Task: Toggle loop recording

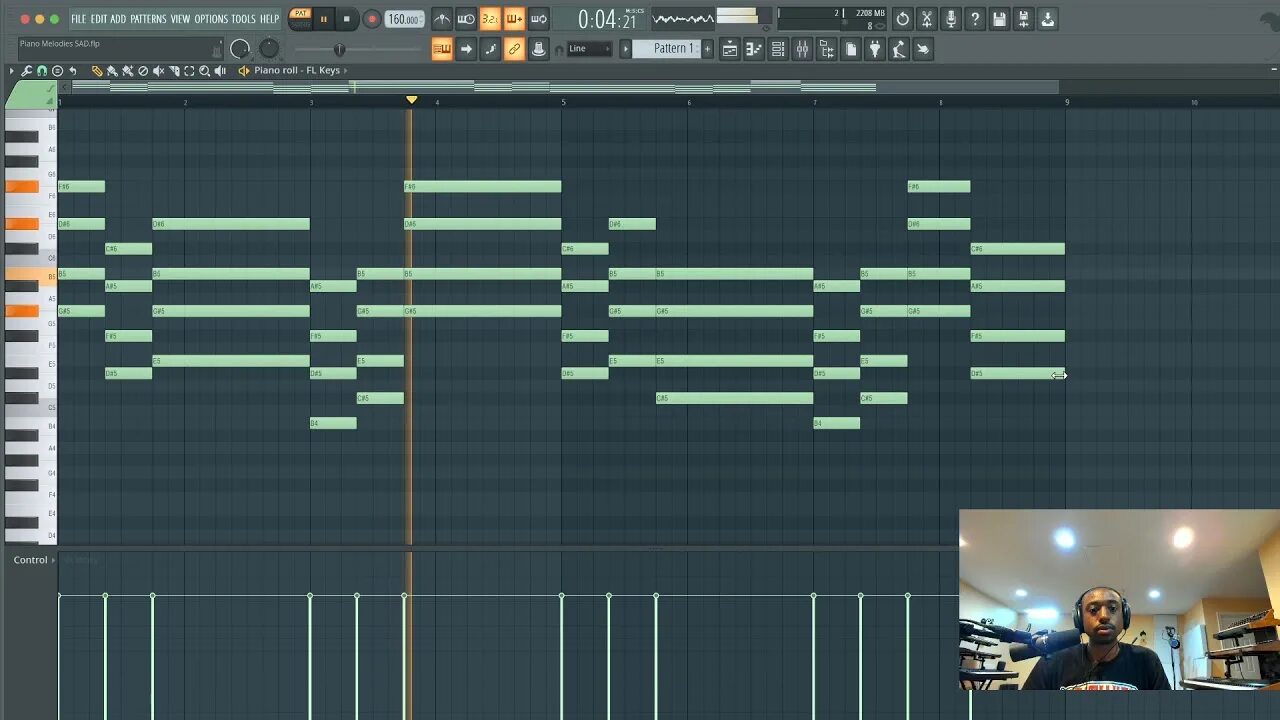Action: [x=538, y=19]
